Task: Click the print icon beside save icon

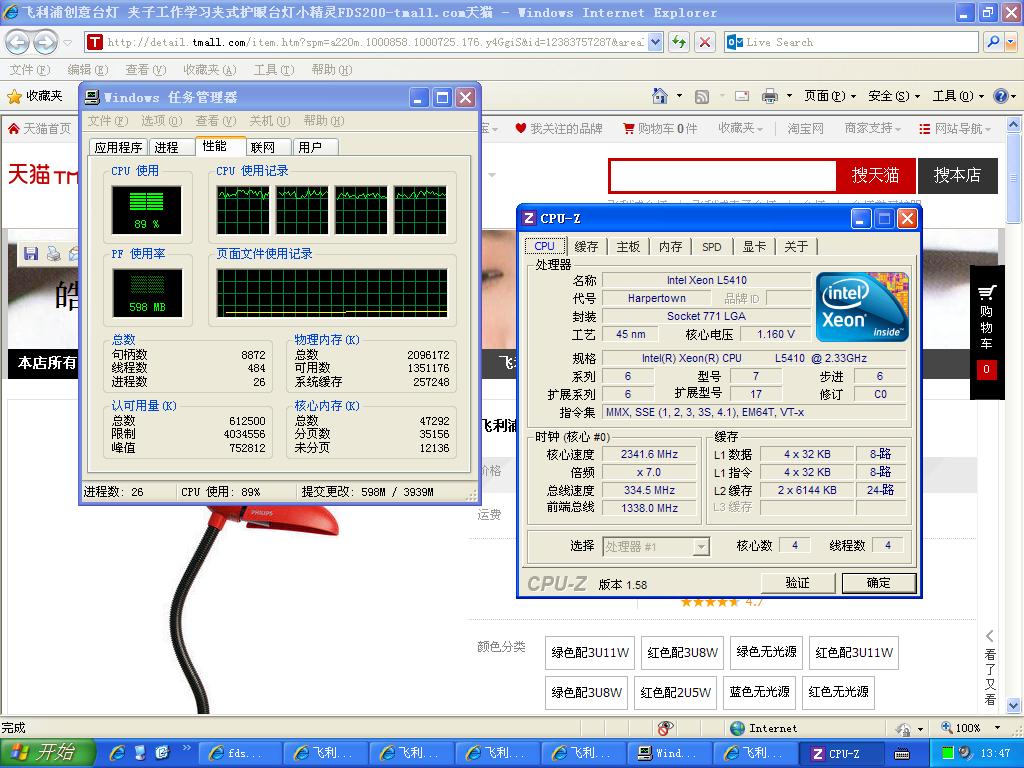Action: (x=54, y=253)
